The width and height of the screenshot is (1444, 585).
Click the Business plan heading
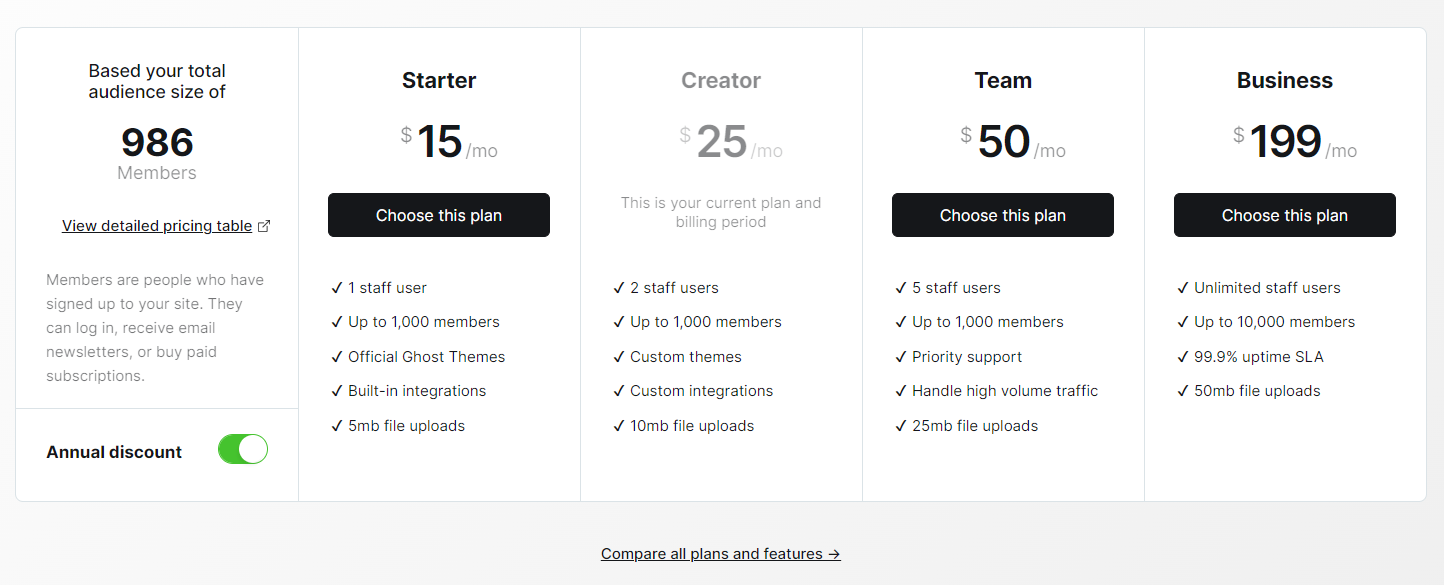coord(1285,80)
